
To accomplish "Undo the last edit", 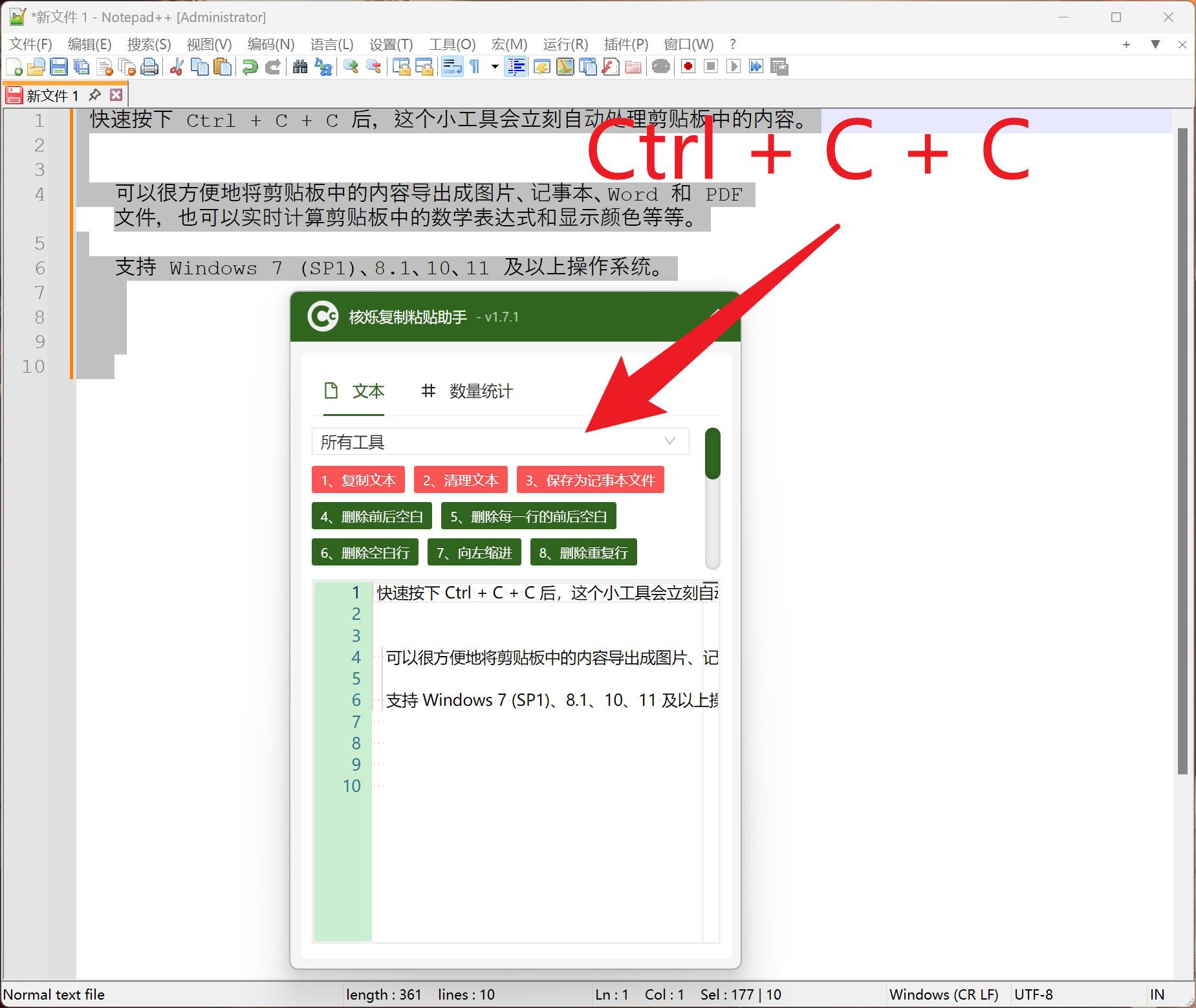I will pos(249,67).
